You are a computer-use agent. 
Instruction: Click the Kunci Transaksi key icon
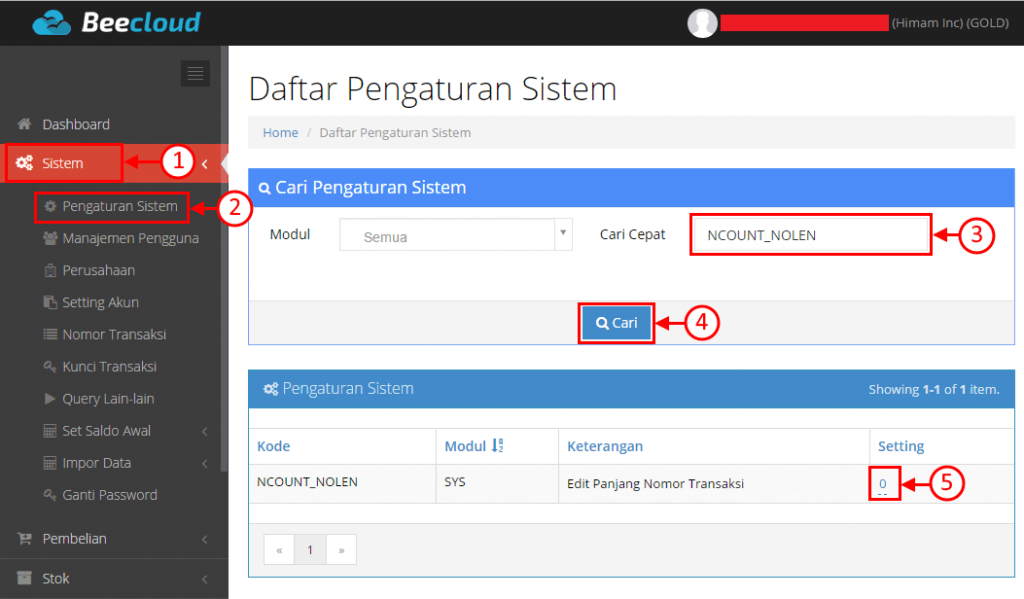tap(50, 366)
